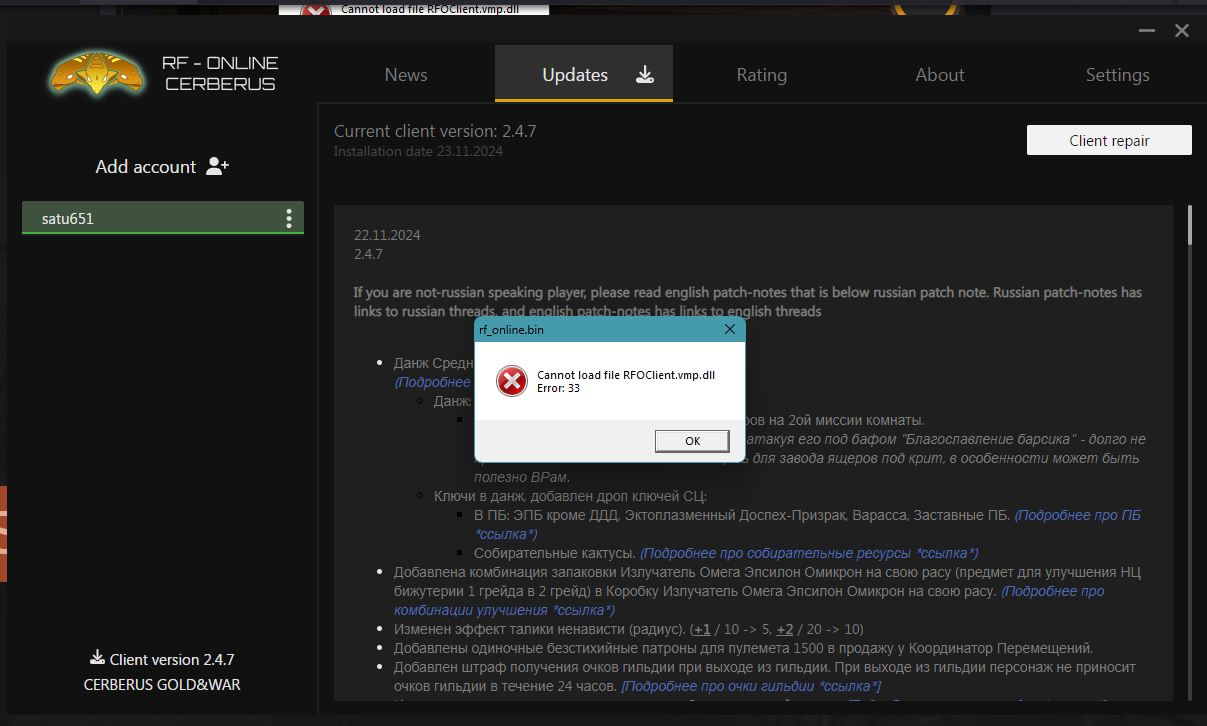Switch to the Rating tab
Viewport: 1207px width, 726px height.
(762, 75)
